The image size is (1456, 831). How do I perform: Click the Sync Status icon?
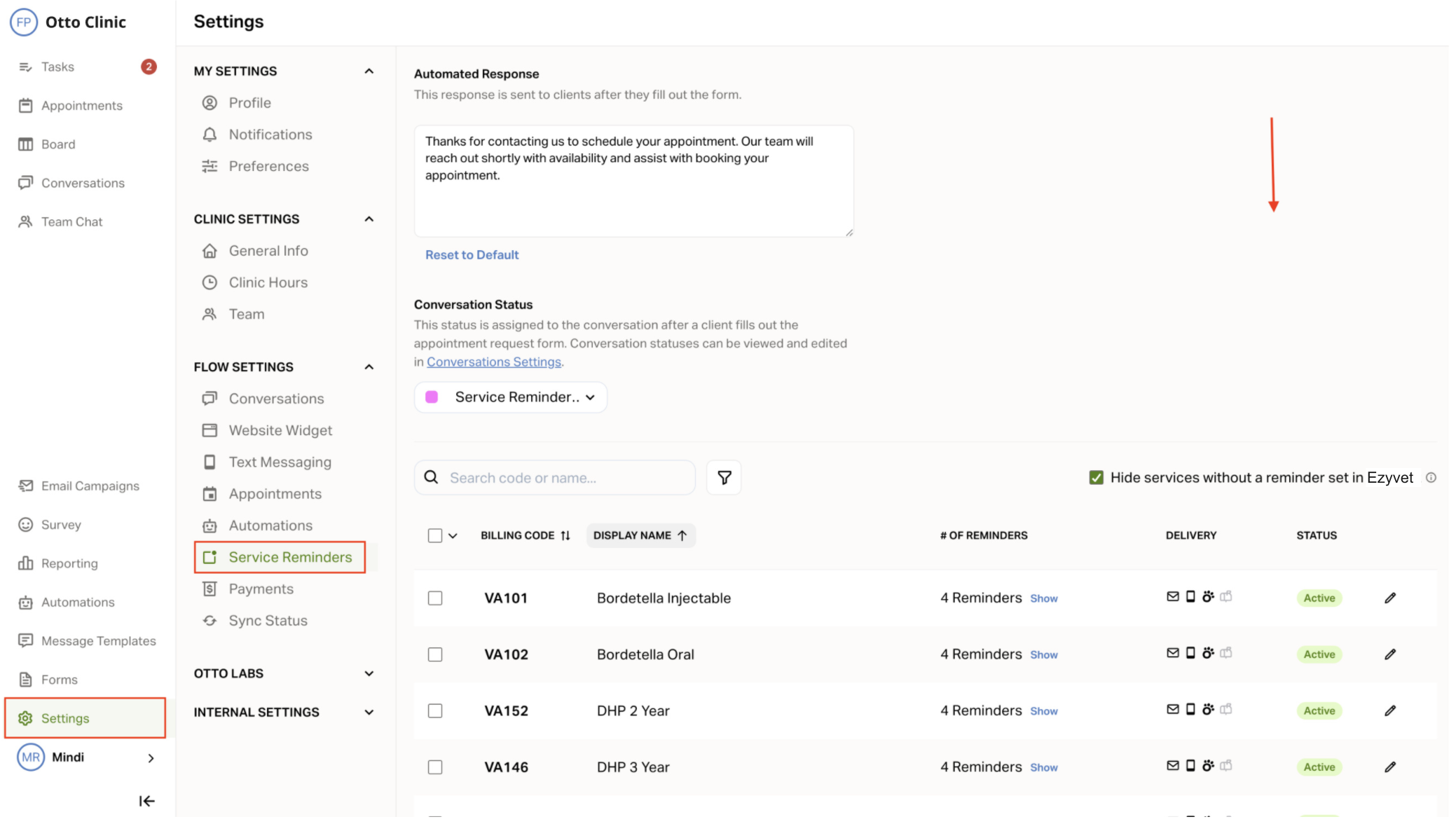(x=210, y=621)
